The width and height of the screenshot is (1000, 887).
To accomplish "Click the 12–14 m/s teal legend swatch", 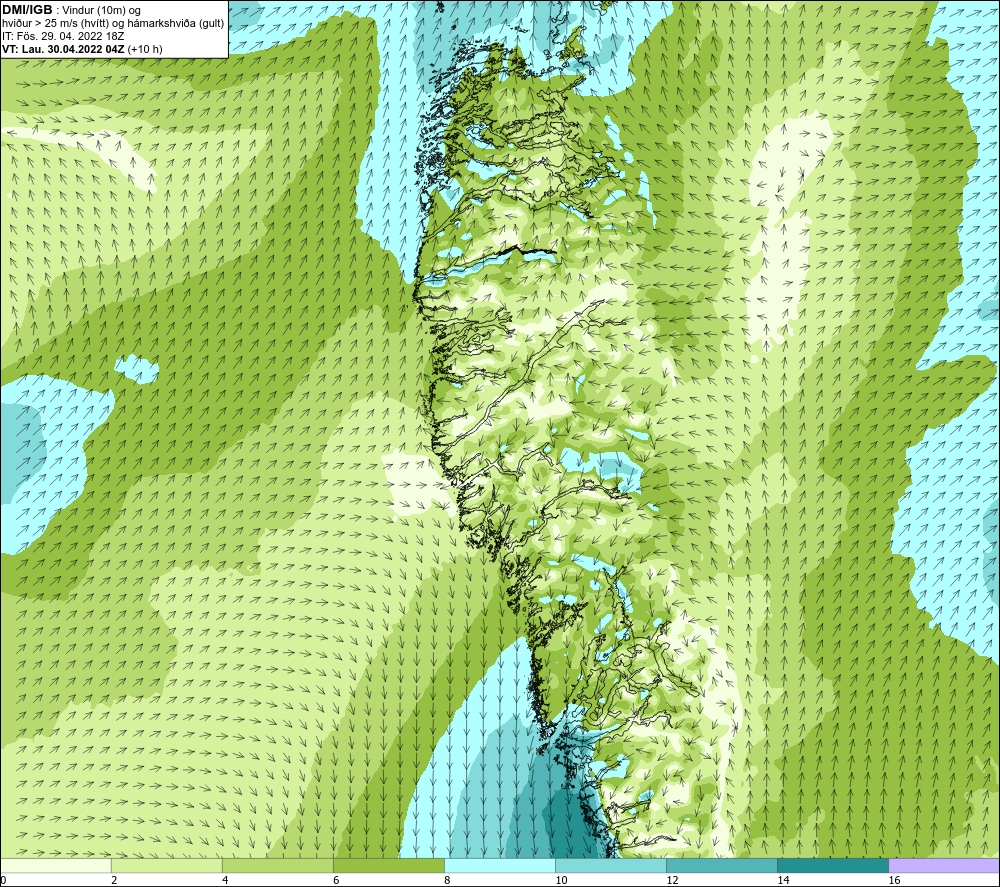I will click(x=722, y=865).
